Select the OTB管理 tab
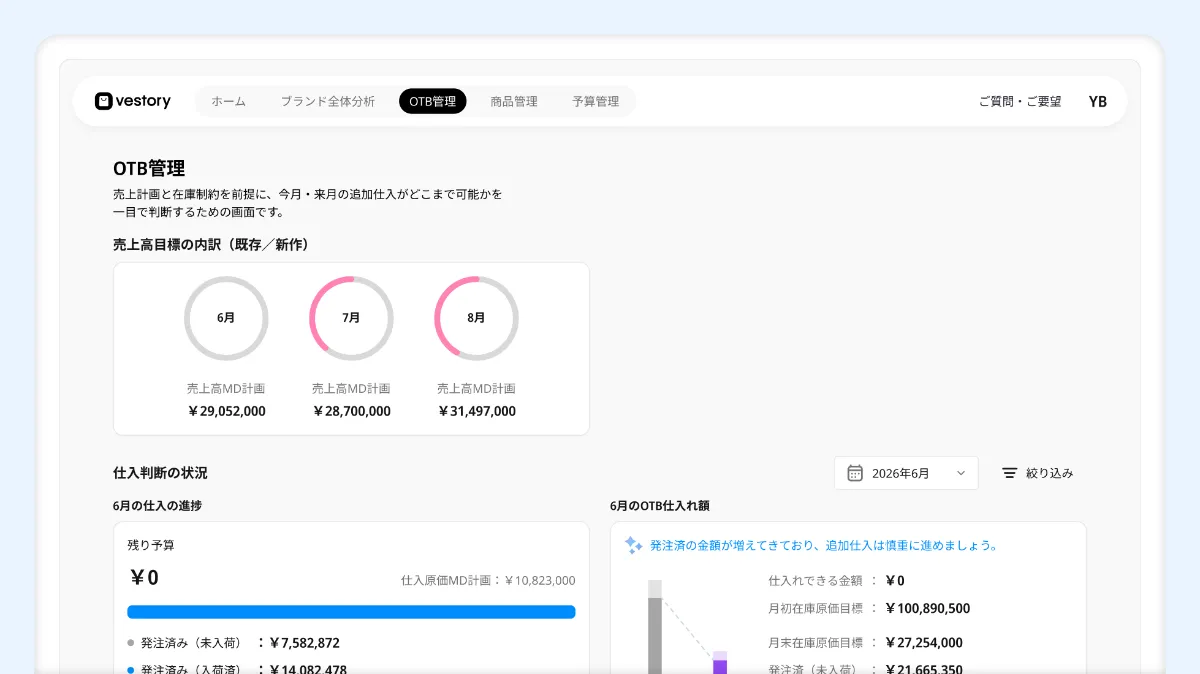Screen dimensions: 1200x674 click(x=432, y=101)
